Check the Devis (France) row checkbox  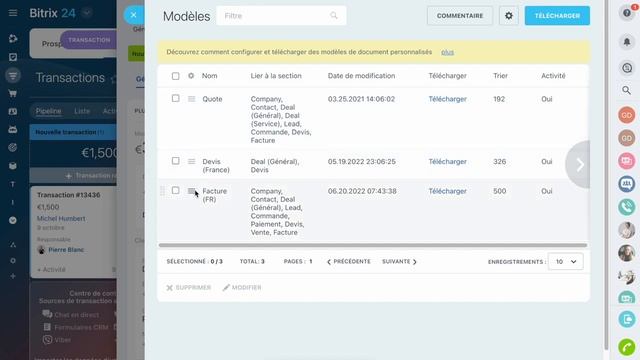176,161
